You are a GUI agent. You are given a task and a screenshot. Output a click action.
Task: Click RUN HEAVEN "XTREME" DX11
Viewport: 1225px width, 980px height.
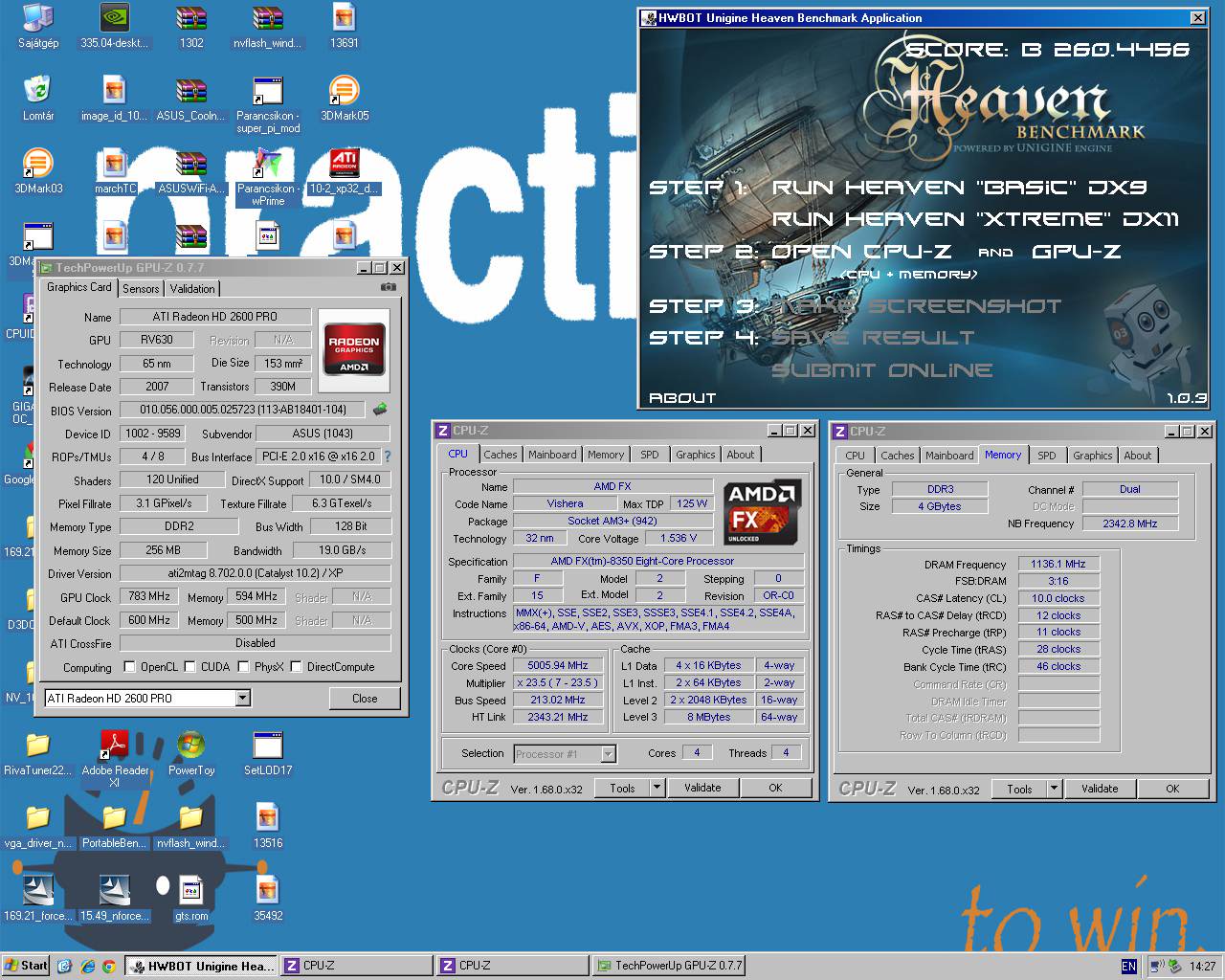tap(976, 219)
